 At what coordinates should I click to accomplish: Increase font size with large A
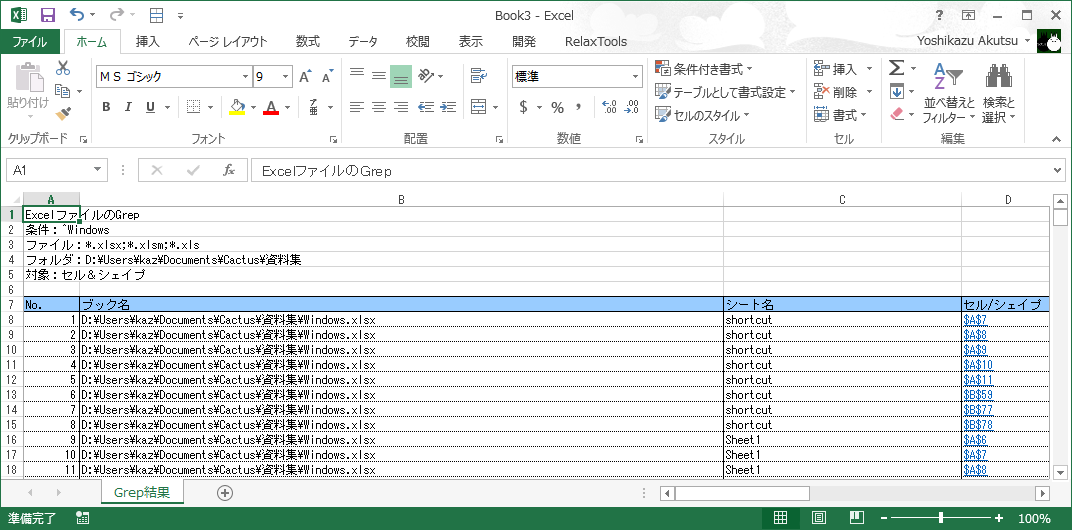[x=305, y=77]
